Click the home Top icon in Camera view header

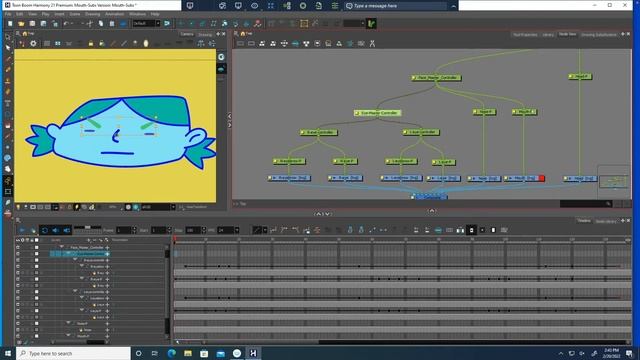pyautogui.click(x=24, y=33)
